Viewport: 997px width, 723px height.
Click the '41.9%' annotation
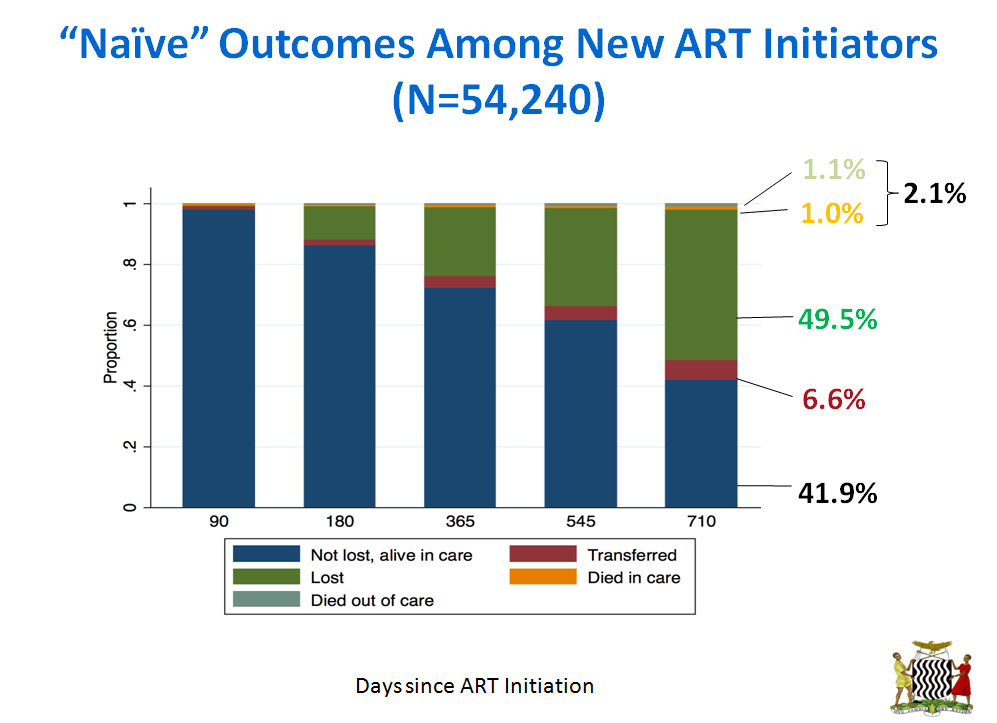[x=837, y=493]
